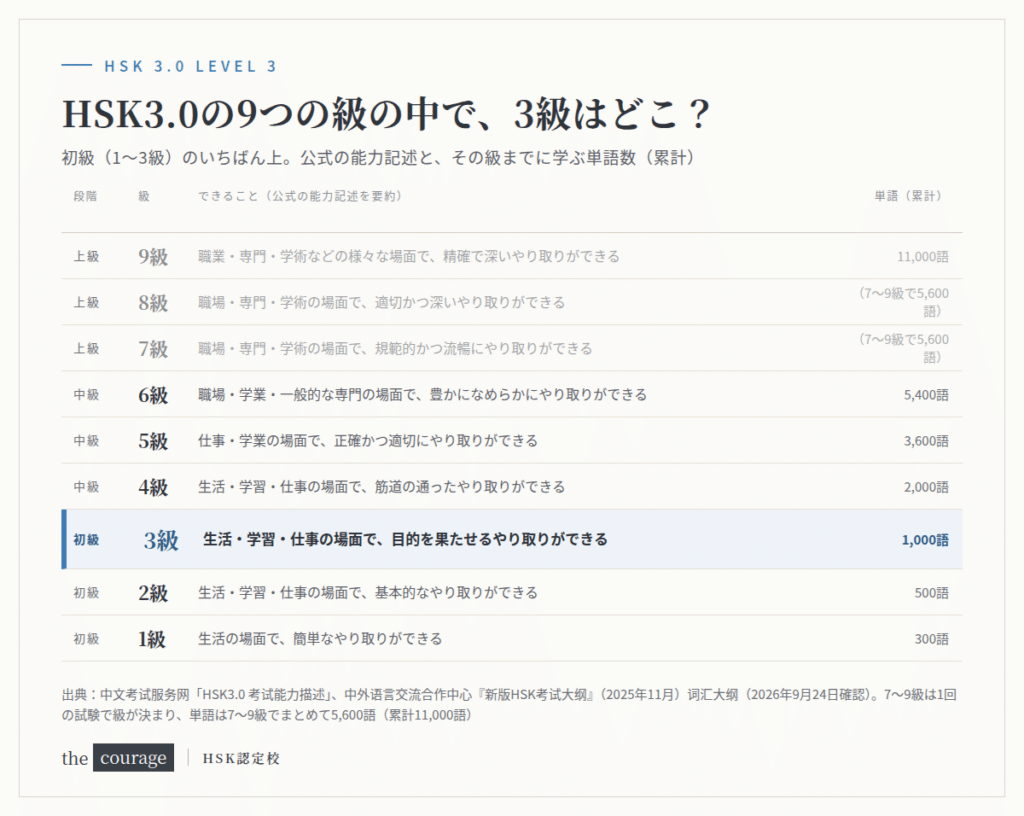Click the title 'HSK3.0の9つの級の中で、3級はどこ？'

click(x=386, y=114)
